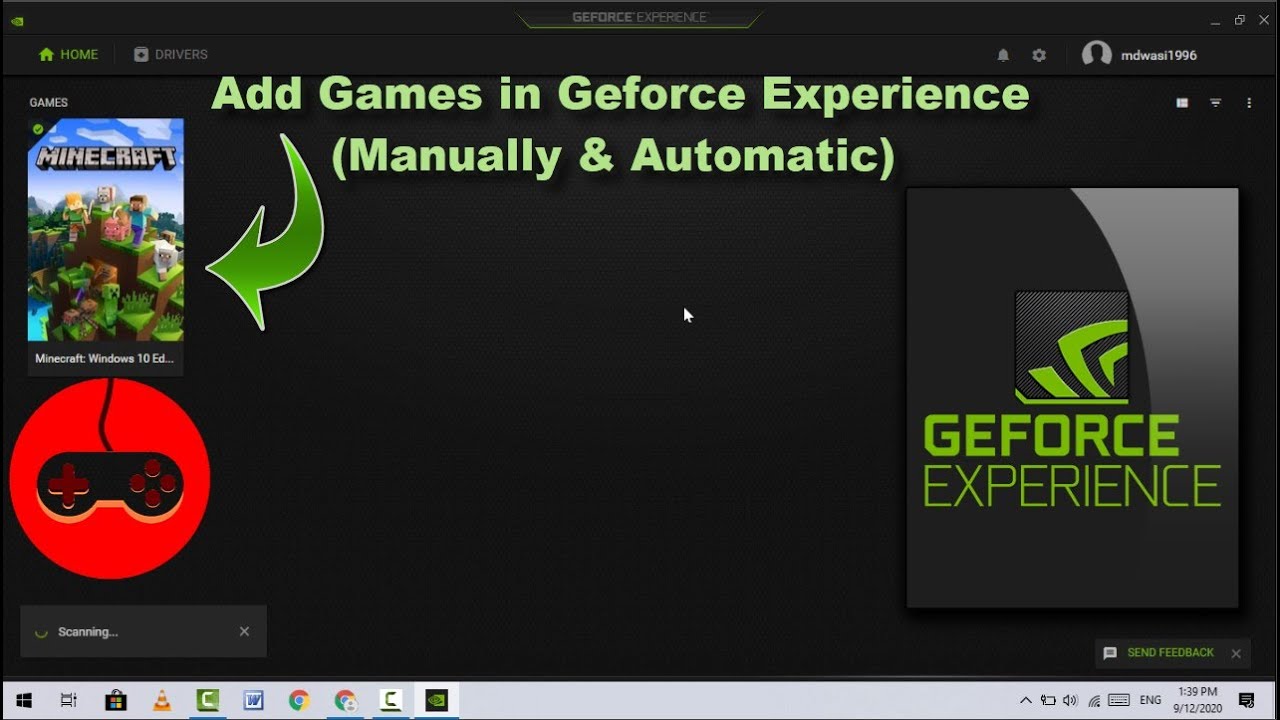Click the SEND FEEDBACK button

(1159, 653)
